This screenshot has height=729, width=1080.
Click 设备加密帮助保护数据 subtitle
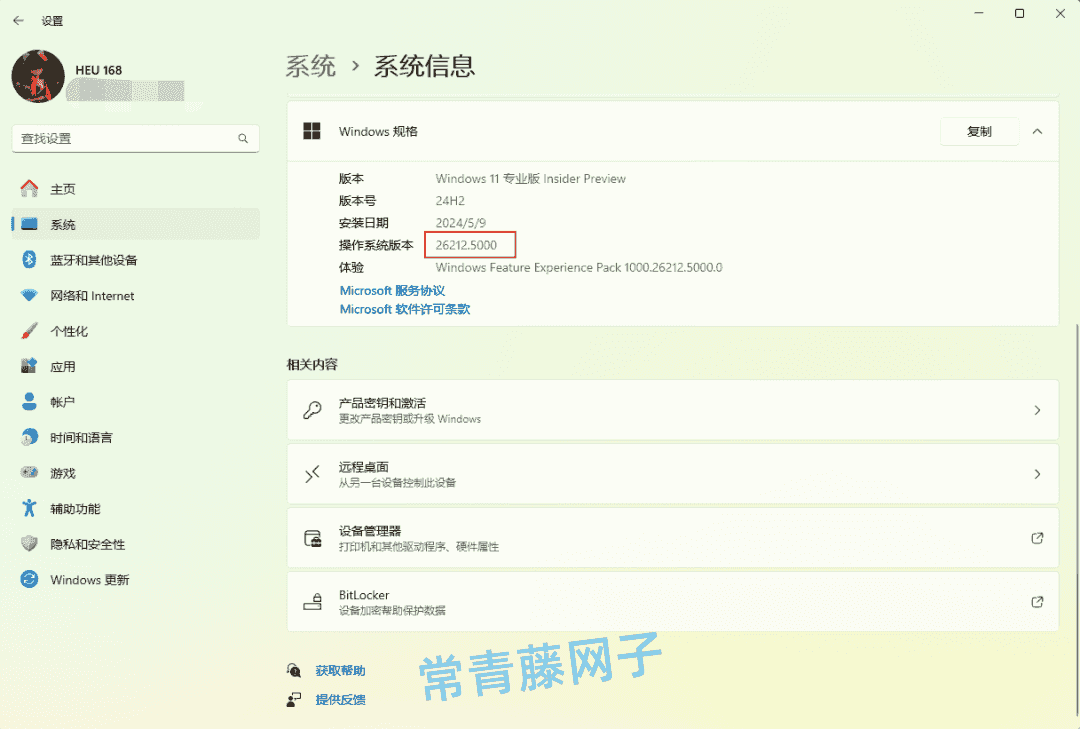click(392, 610)
